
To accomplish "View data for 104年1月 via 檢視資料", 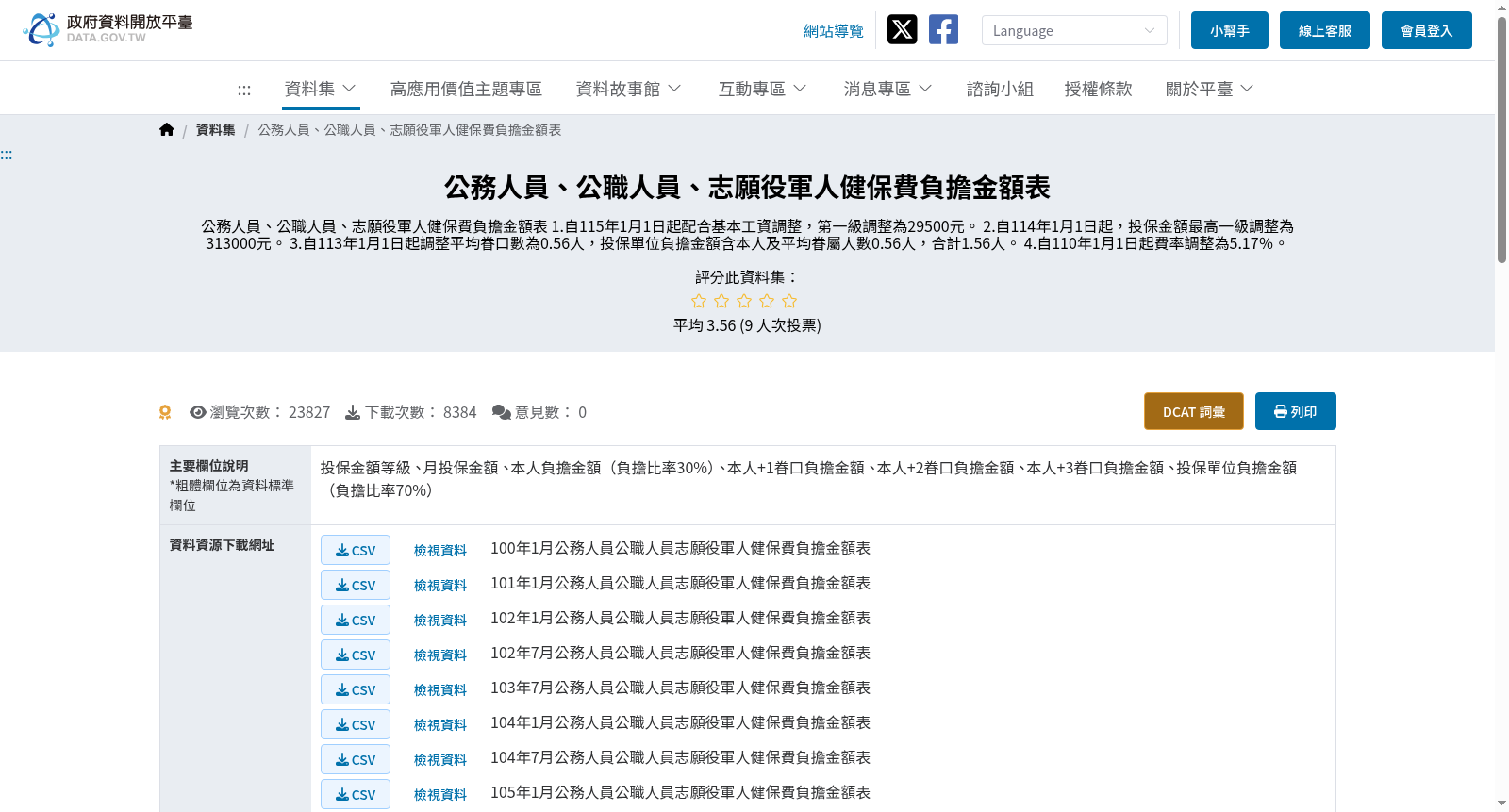I will click(440, 724).
